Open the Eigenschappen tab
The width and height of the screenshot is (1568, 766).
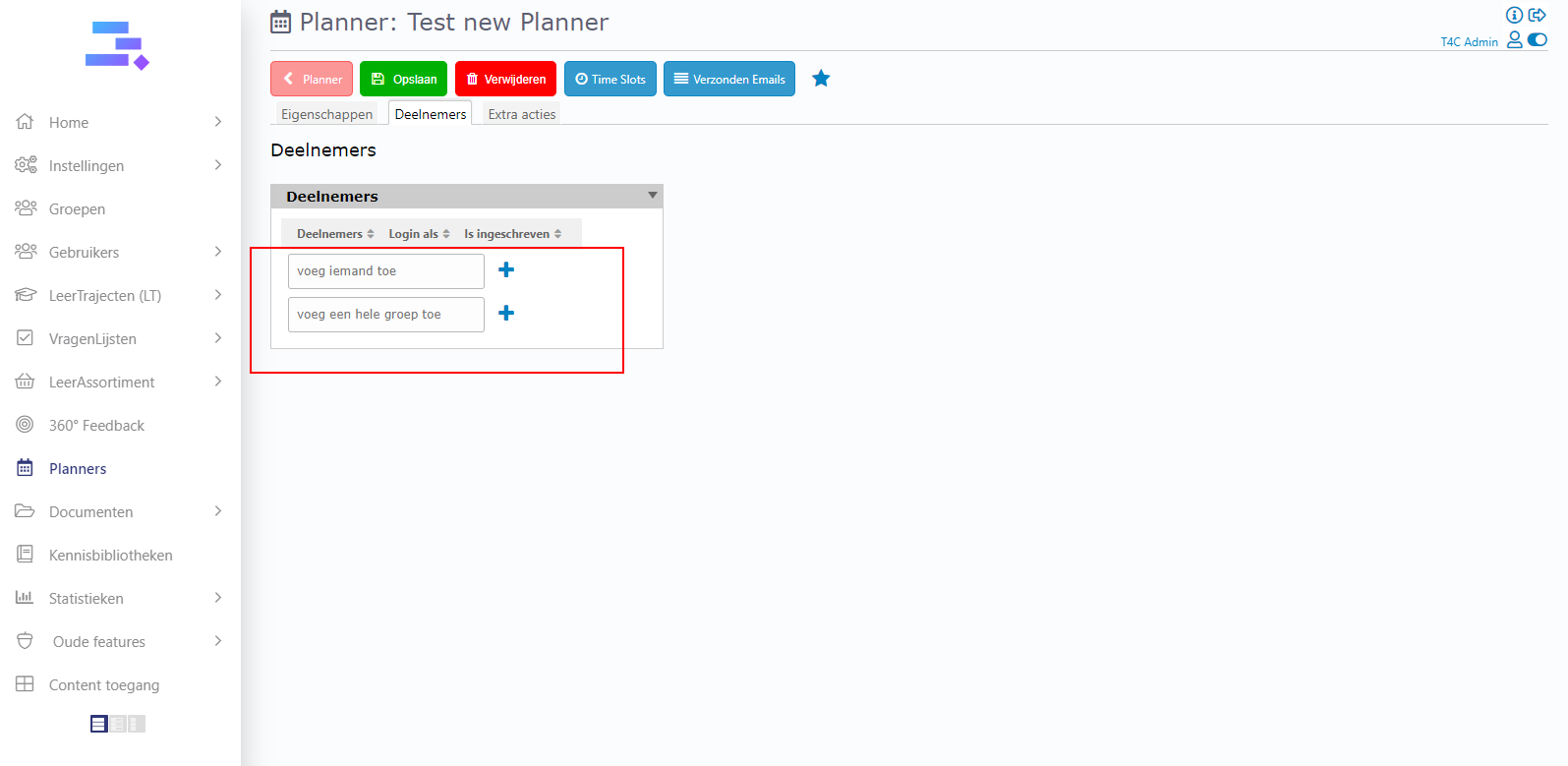326,114
